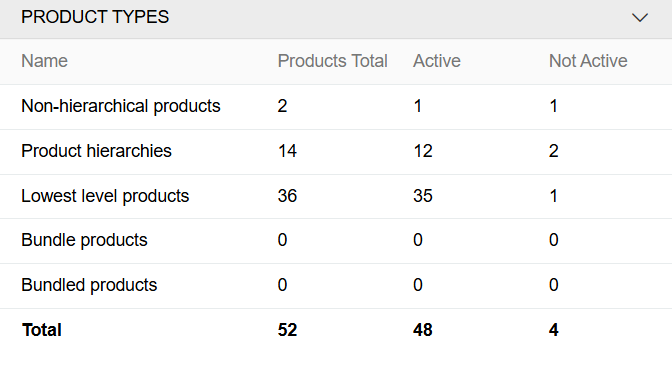Click the grand total value 52
The height and width of the screenshot is (390, 672).
[x=287, y=330]
